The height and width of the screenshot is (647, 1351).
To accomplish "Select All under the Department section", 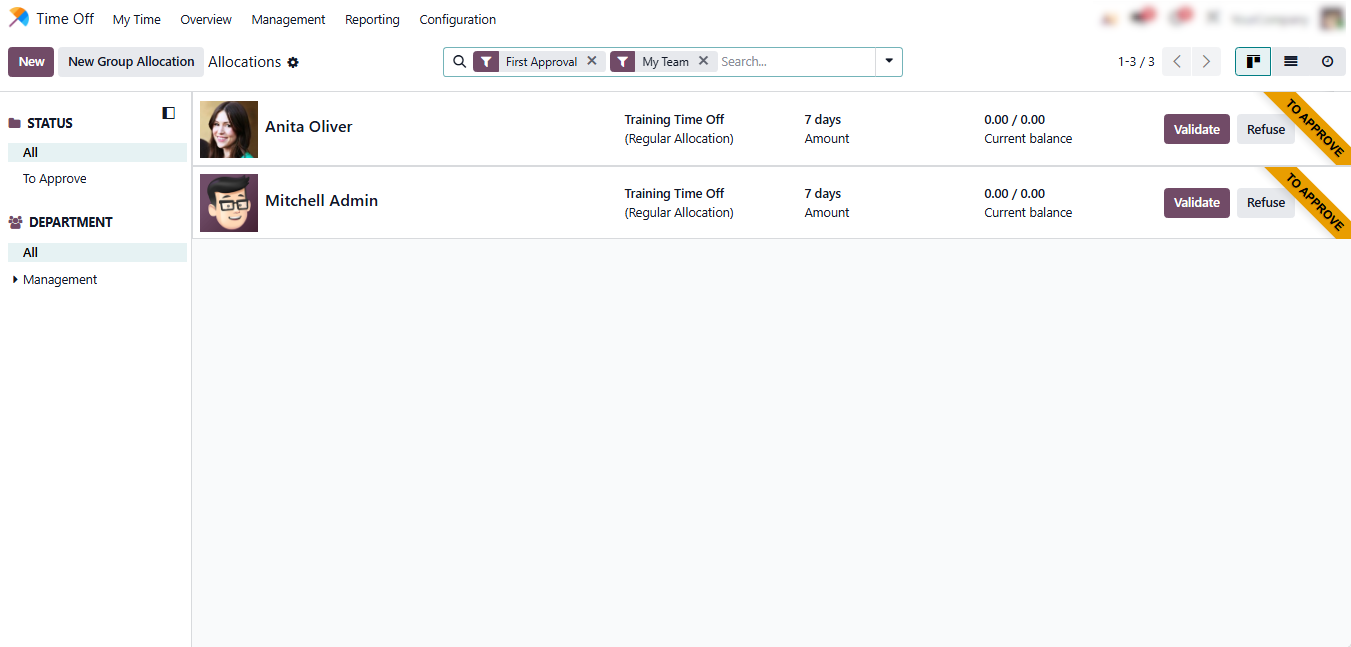I will [31, 253].
